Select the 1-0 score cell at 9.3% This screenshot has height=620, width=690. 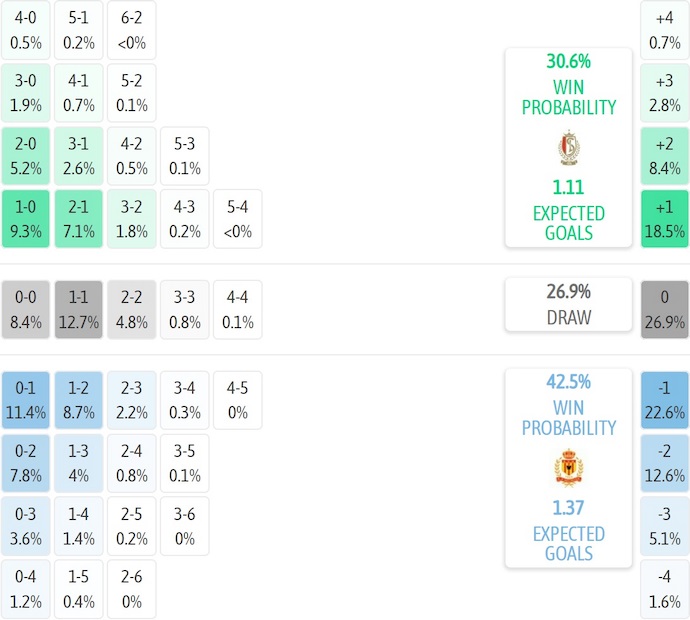tap(26, 219)
